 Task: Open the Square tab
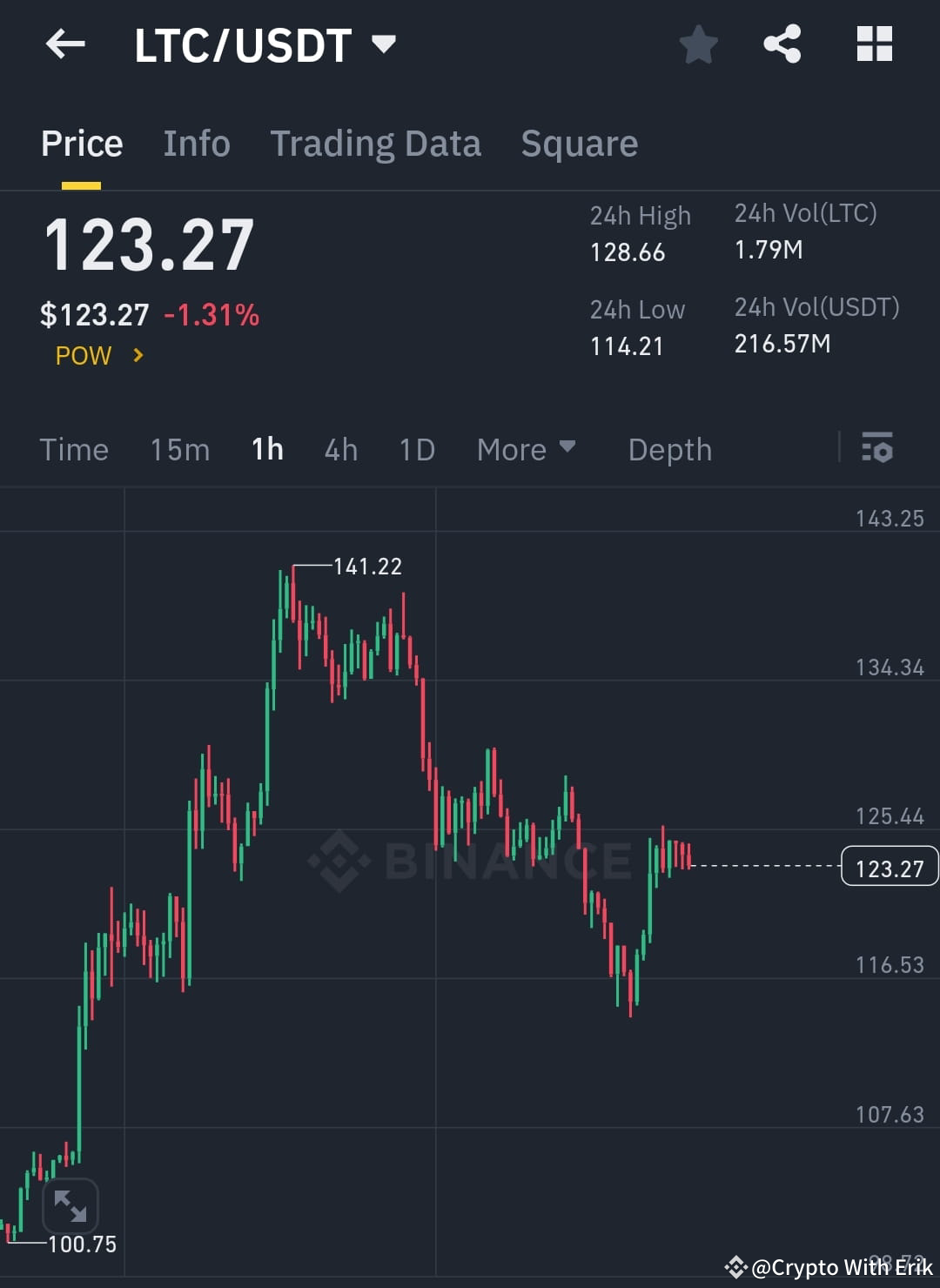(579, 143)
